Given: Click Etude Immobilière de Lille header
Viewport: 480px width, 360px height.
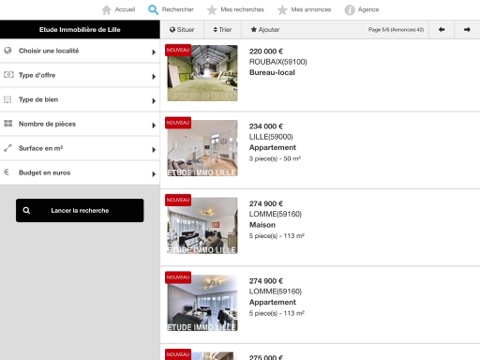Looking at the screenshot, I should (80, 29).
